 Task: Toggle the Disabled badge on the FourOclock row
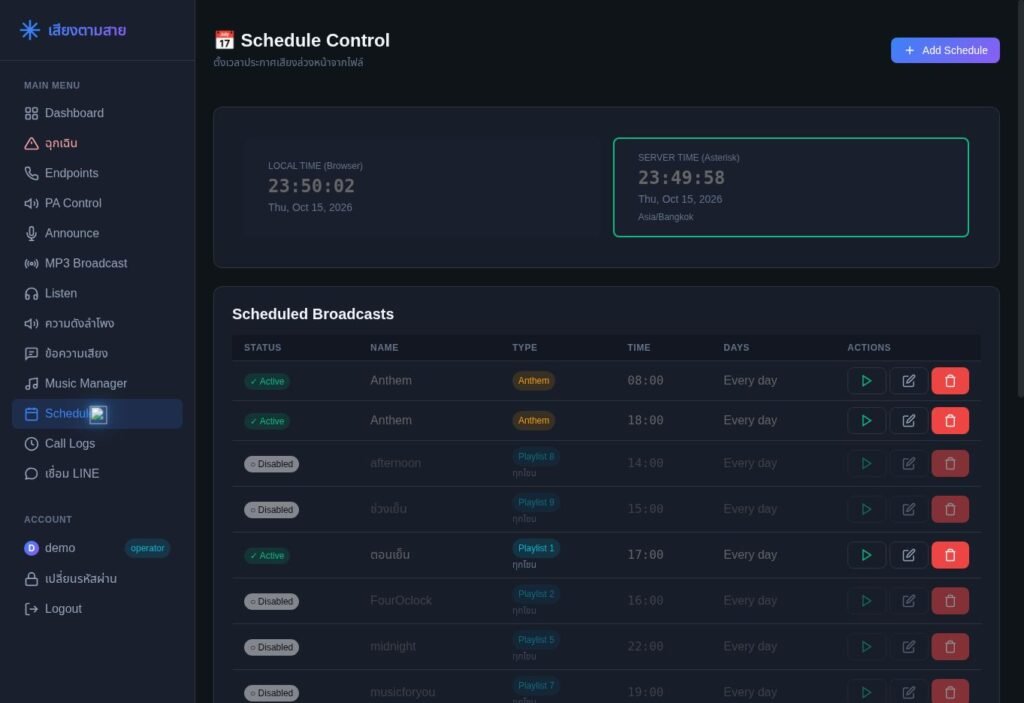pyautogui.click(x=271, y=601)
